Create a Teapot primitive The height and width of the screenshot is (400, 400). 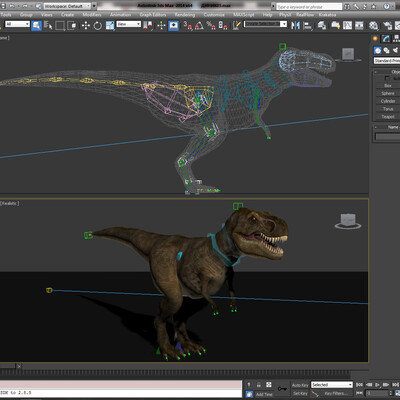pos(388,117)
